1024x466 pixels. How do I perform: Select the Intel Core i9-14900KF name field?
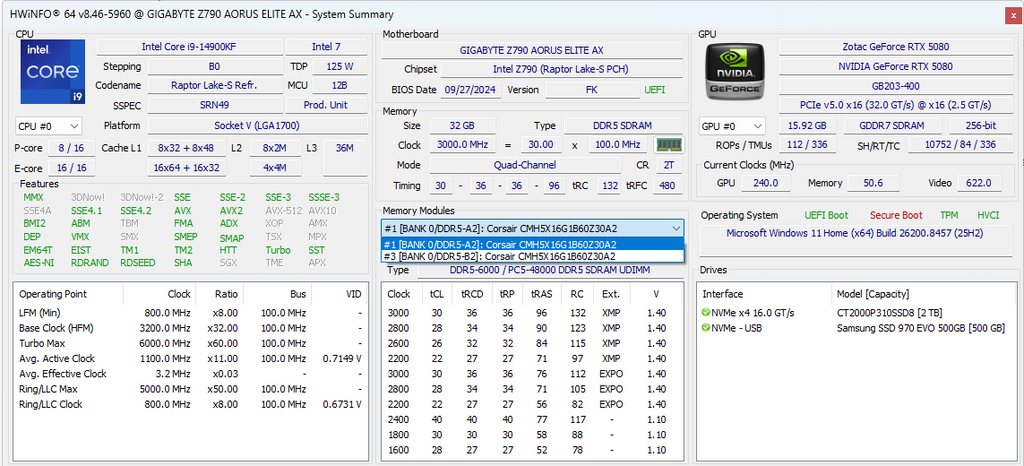tap(190, 47)
